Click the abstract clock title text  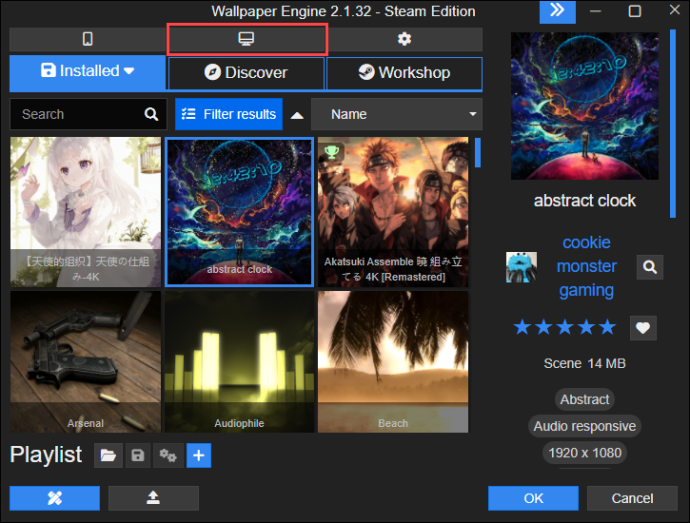[x=584, y=201]
